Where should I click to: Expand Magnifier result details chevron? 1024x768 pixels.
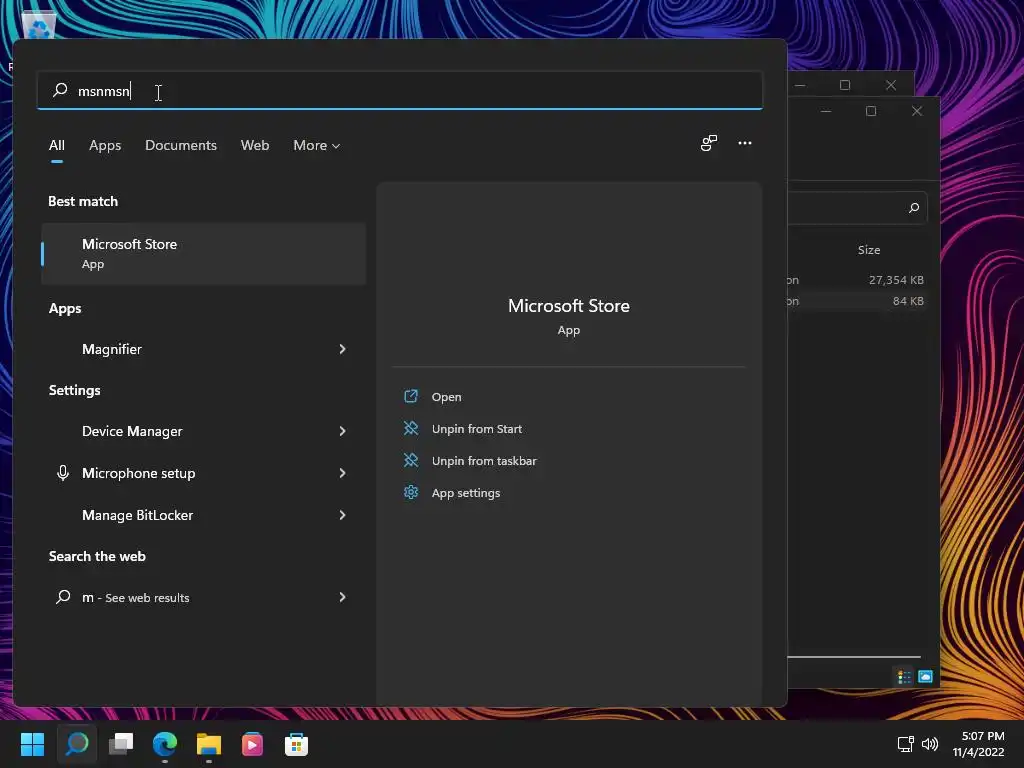click(342, 349)
